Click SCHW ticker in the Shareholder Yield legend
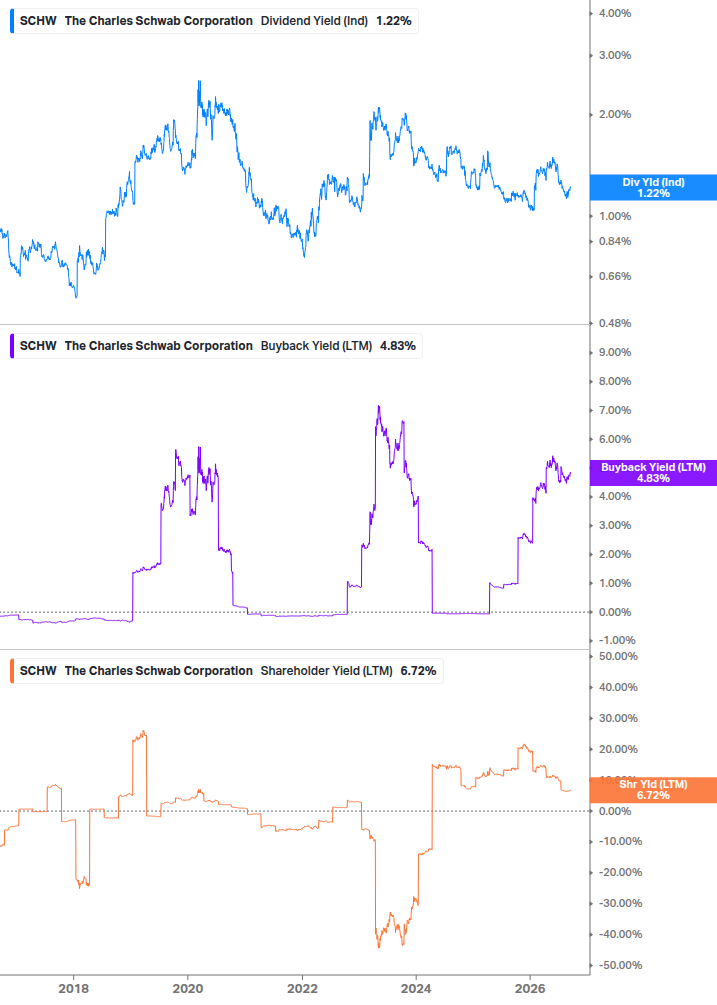The width and height of the screenshot is (717, 1005). pos(38,671)
